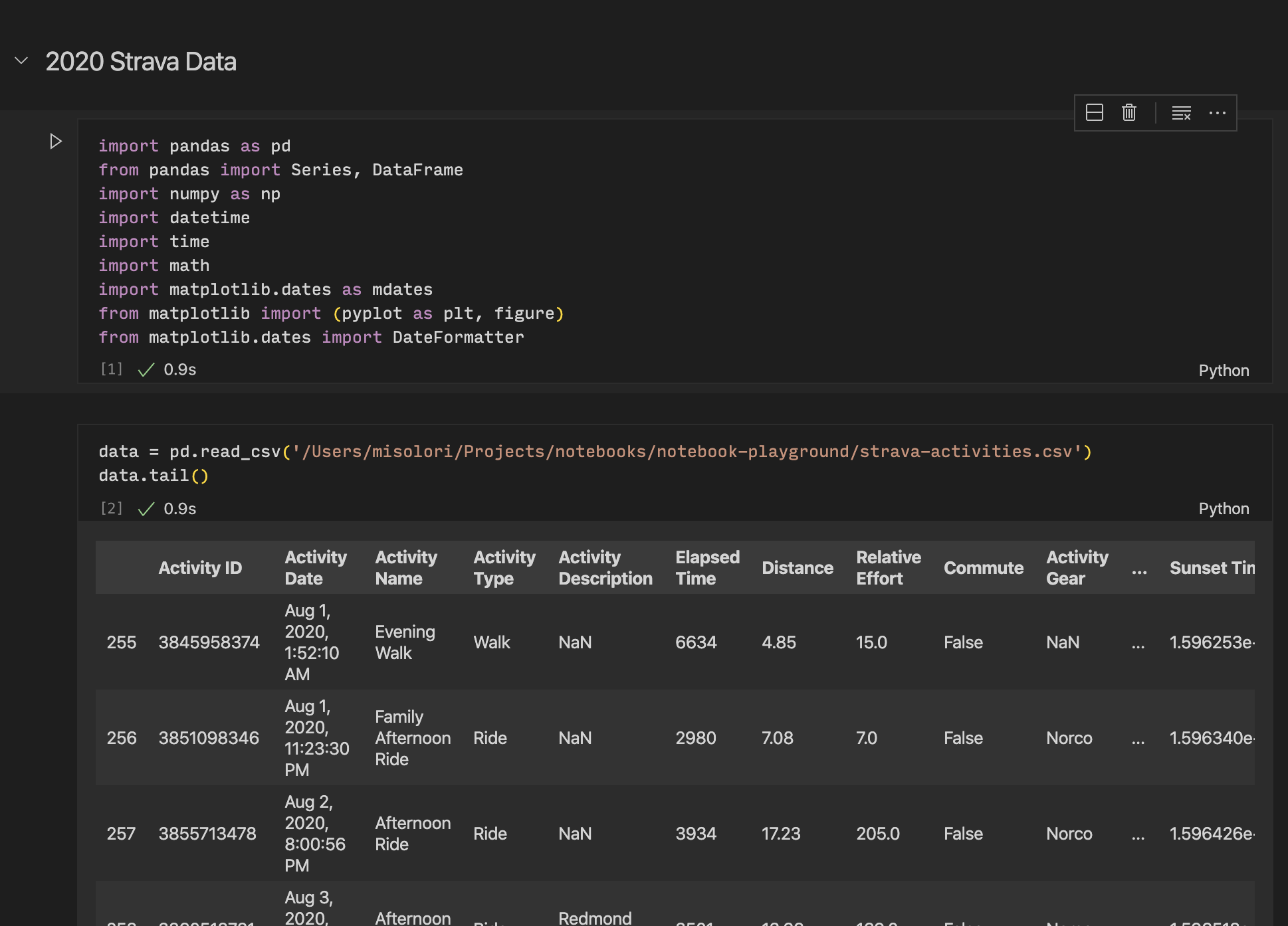Click the Norco value in Activity Gear column
Image resolution: width=1288 pixels, height=926 pixels.
[1069, 738]
